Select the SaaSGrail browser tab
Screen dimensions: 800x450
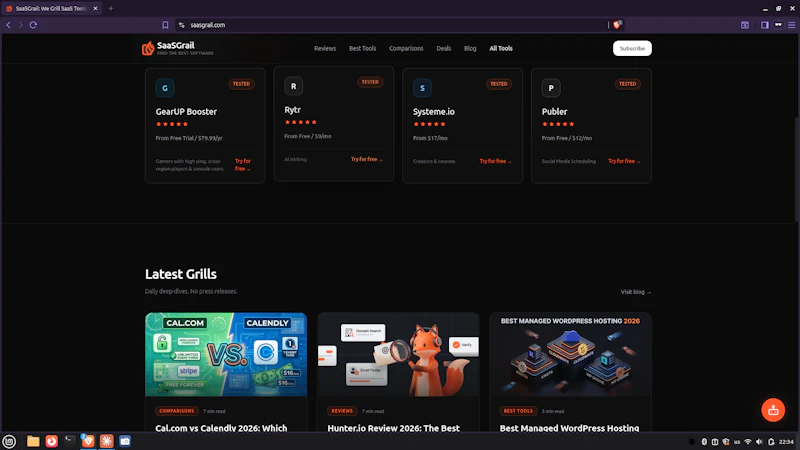[51, 9]
